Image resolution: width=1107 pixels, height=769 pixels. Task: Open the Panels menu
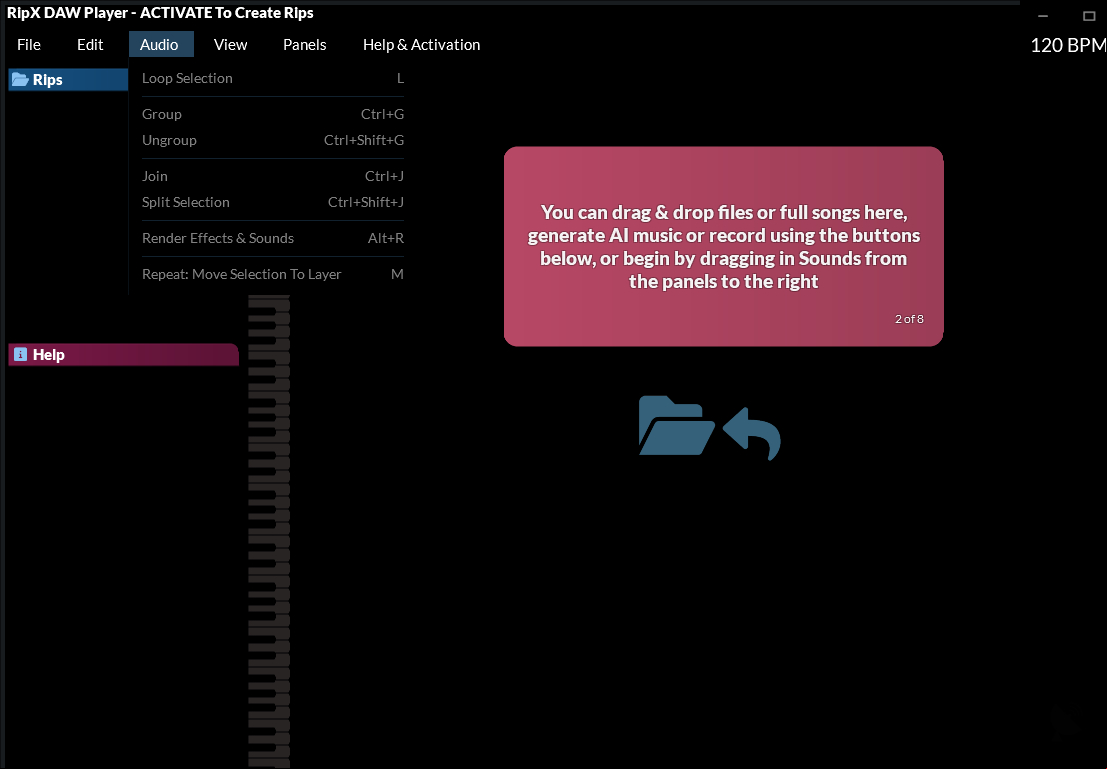pos(304,44)
